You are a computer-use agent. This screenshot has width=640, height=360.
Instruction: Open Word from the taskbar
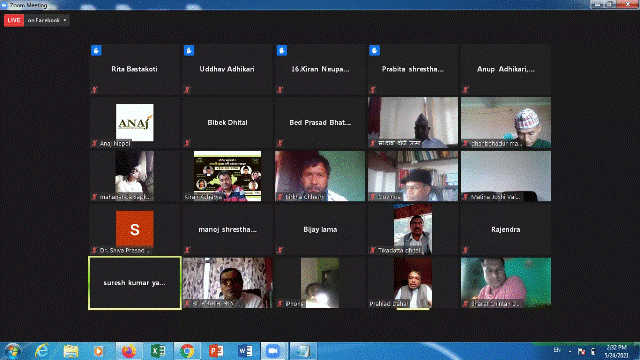(x=245, y=351)
